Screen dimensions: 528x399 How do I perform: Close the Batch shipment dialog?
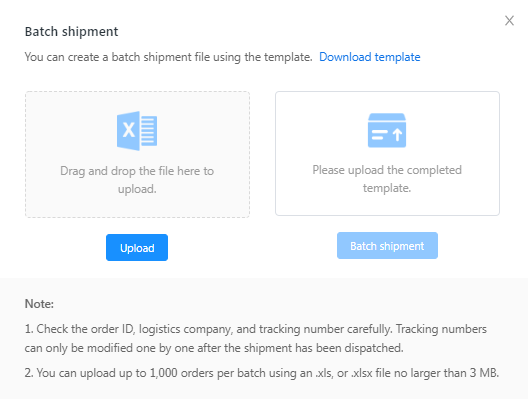point(509,21)
